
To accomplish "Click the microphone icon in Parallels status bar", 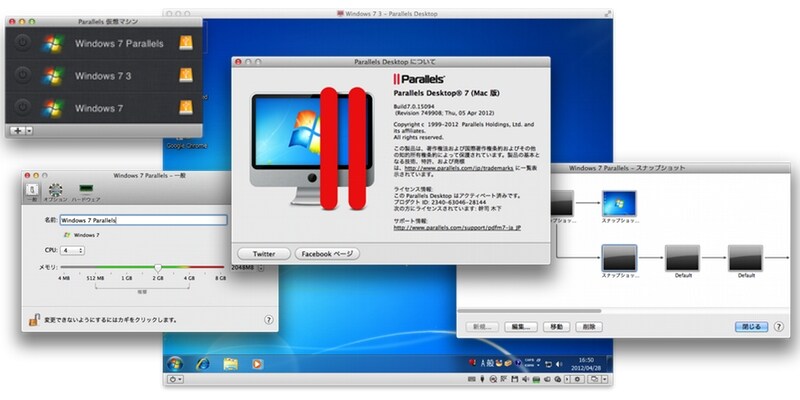I will [x=482, y=379].
